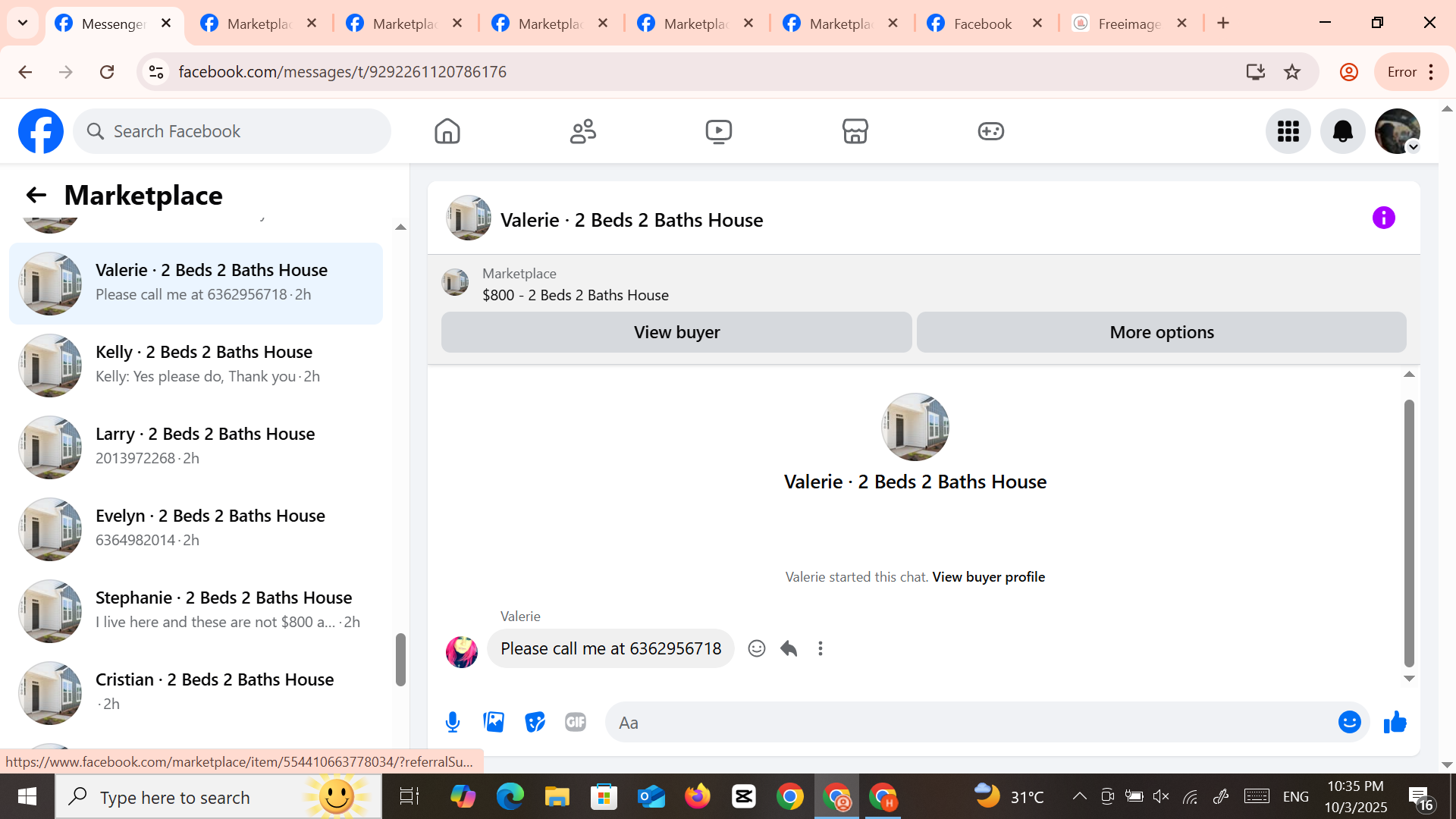1456x819 pixels.
Task: Bookmark this page with the star
Action: pyautogui.click(x=1292, y=72)
